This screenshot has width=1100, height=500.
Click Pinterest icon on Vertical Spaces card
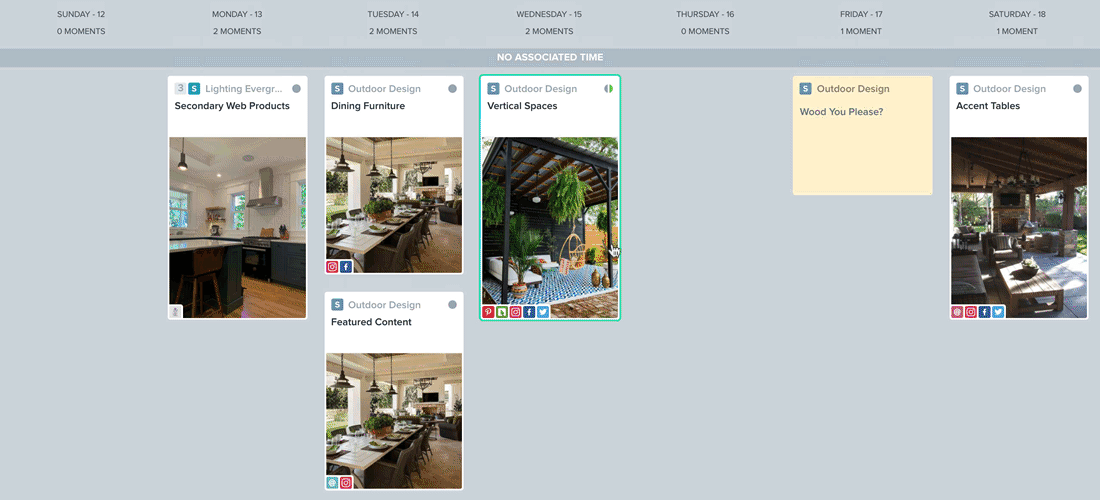pyautogui.click(x=488, y=312)
